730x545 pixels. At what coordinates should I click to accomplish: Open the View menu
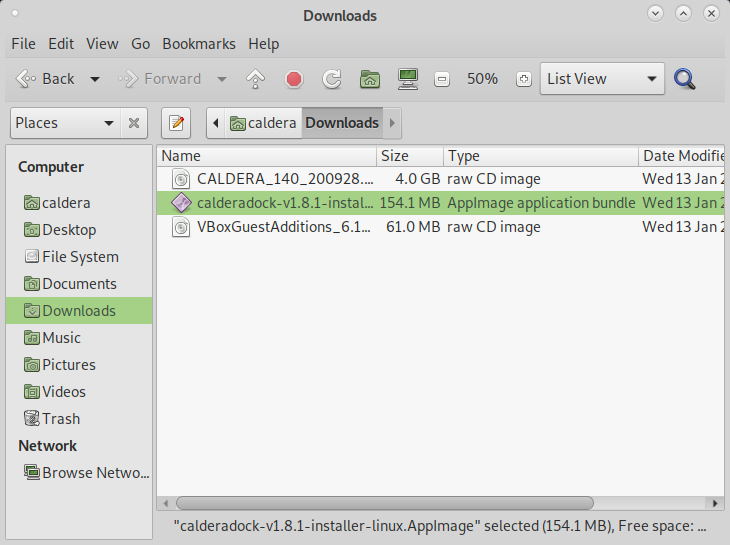(x=102, y=44)
